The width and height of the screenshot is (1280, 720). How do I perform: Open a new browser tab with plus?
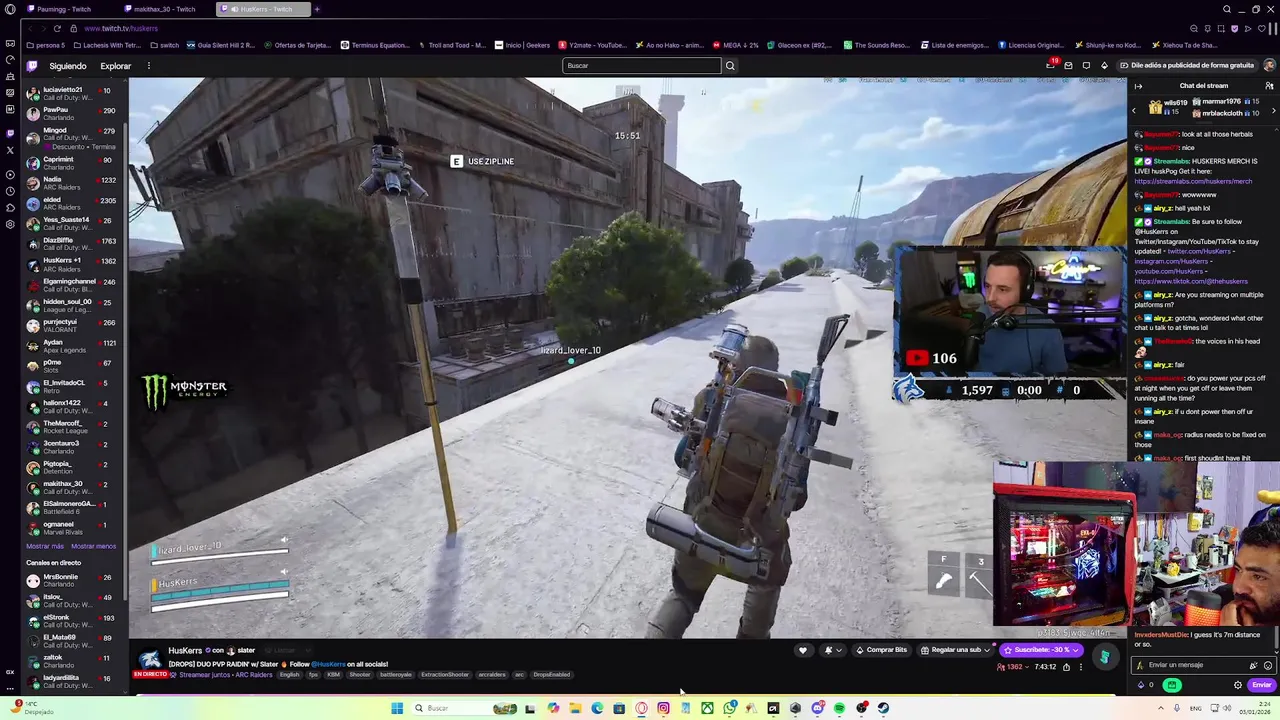(317, 9)
